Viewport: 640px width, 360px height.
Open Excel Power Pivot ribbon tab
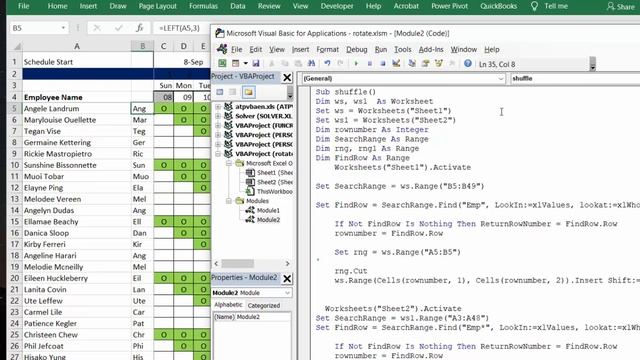(449, 6)
